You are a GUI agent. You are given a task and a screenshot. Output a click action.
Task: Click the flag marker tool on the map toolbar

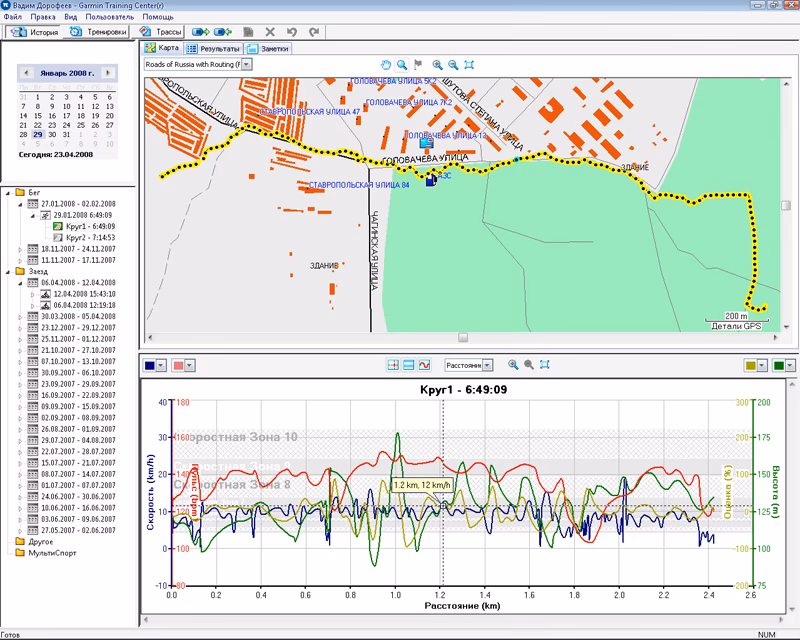[x=418, y=63]
